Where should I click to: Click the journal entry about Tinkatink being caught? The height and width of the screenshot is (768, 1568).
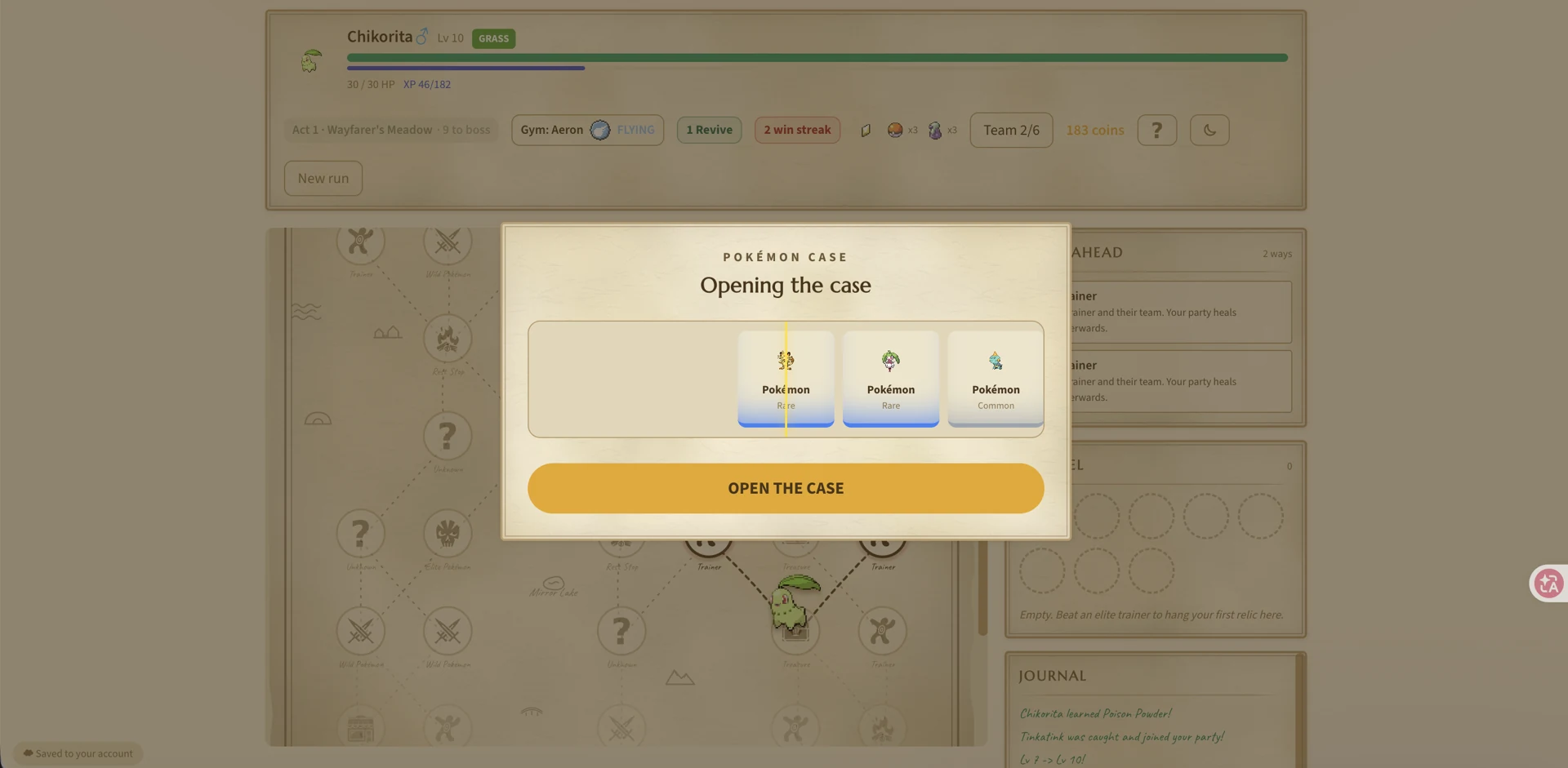(1121, 737)
